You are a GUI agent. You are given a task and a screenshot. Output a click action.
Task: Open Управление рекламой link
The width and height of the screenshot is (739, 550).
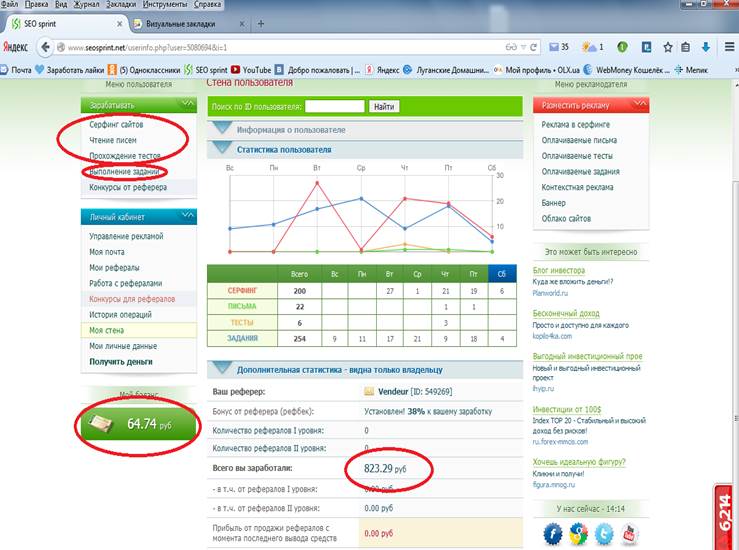click(x=126, y=236)
